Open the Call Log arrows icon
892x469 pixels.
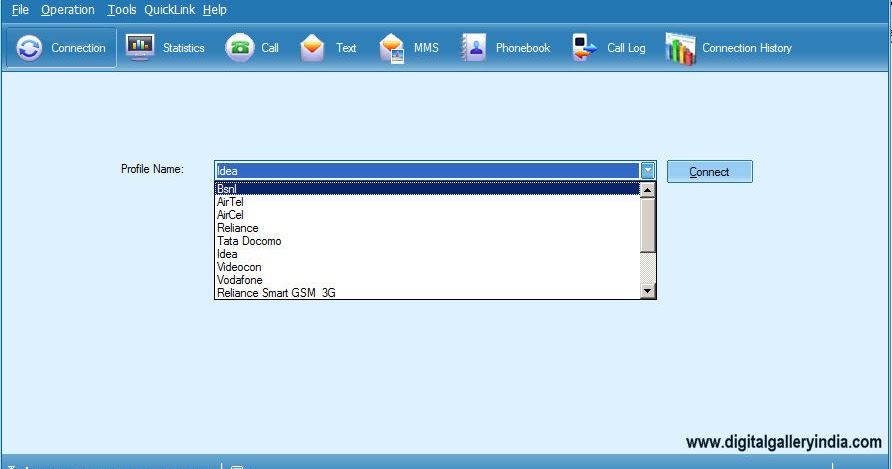(x=584, y=48)
